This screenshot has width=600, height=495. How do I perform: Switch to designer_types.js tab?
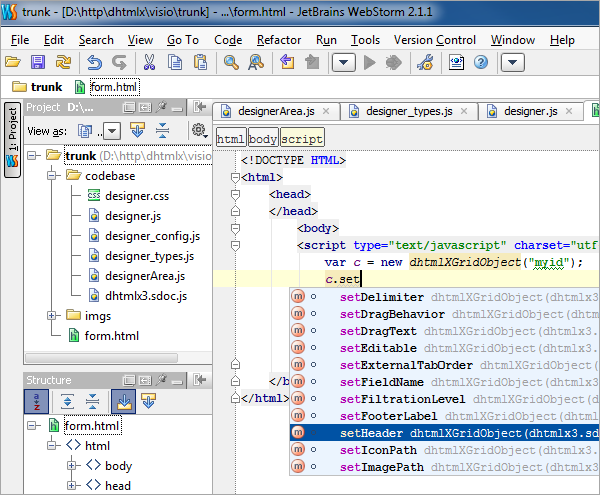pos(409,111)
